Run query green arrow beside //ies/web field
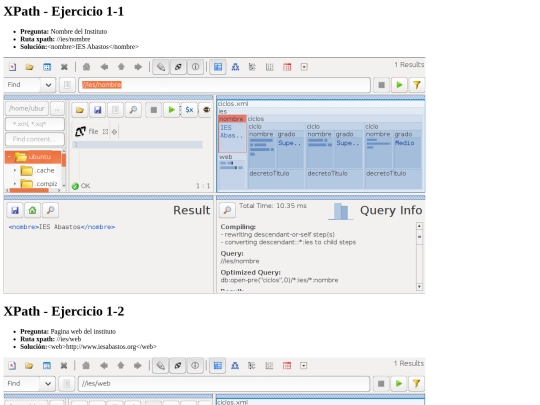This screenshot has height=405, width=540. coord(399,383)
